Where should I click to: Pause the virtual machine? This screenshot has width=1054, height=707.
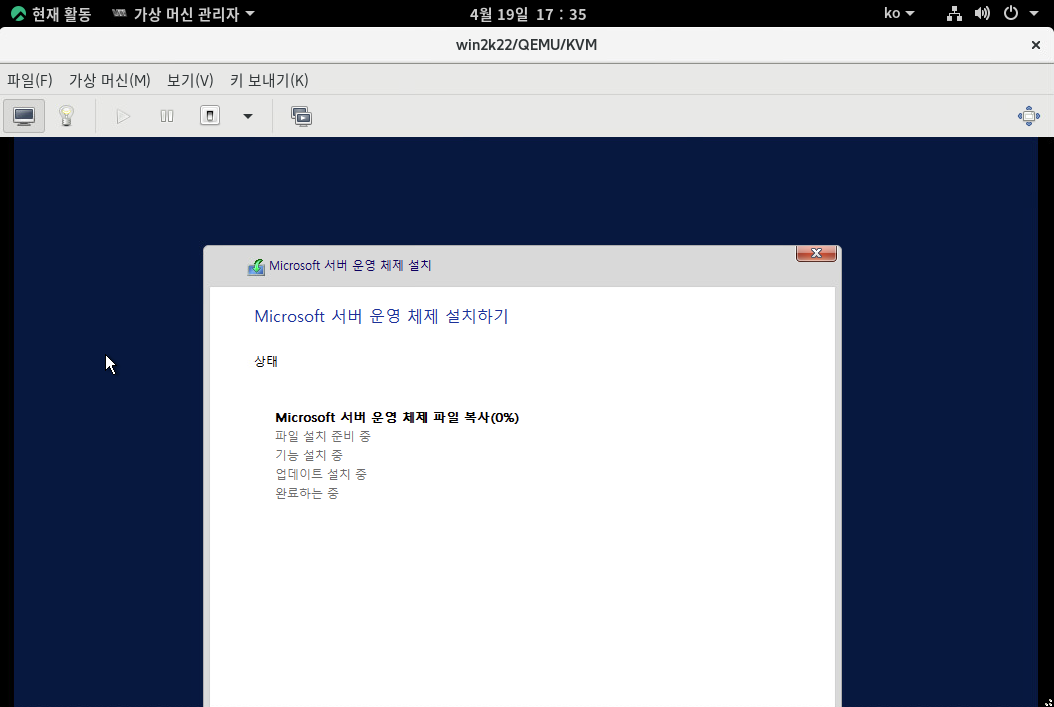[167, 116]
